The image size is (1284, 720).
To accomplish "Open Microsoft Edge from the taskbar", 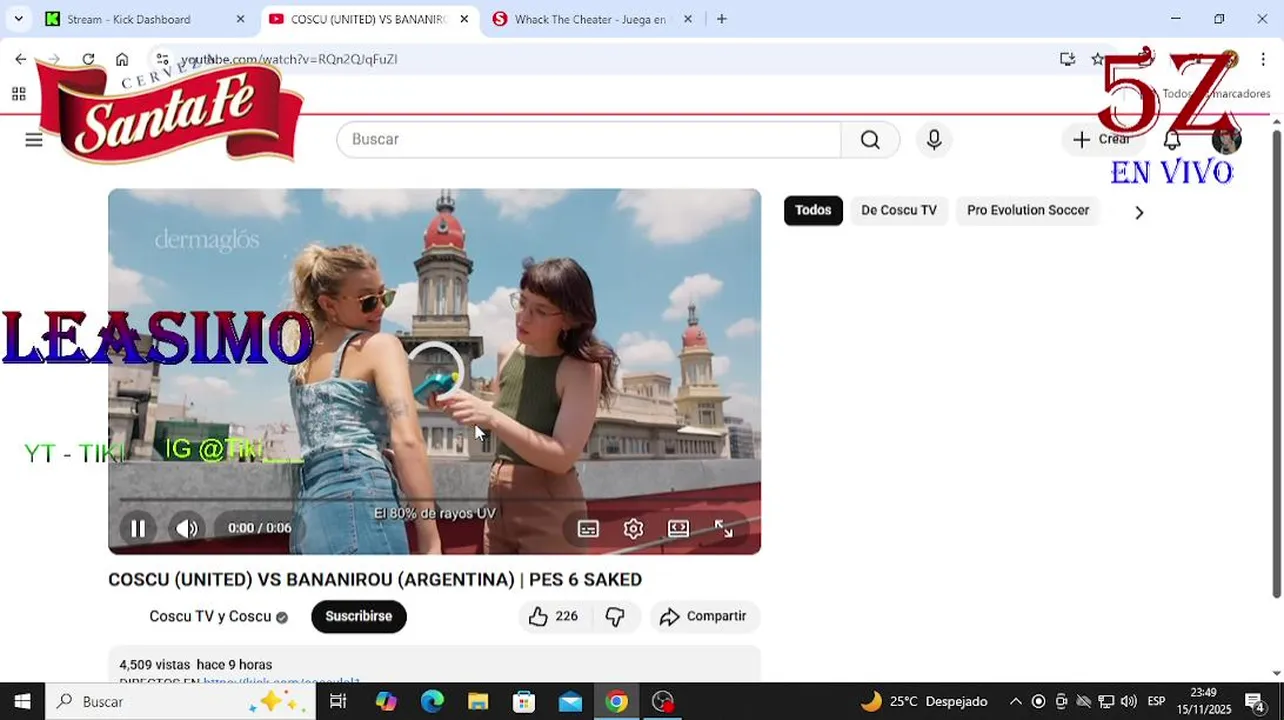I will 432,701.
